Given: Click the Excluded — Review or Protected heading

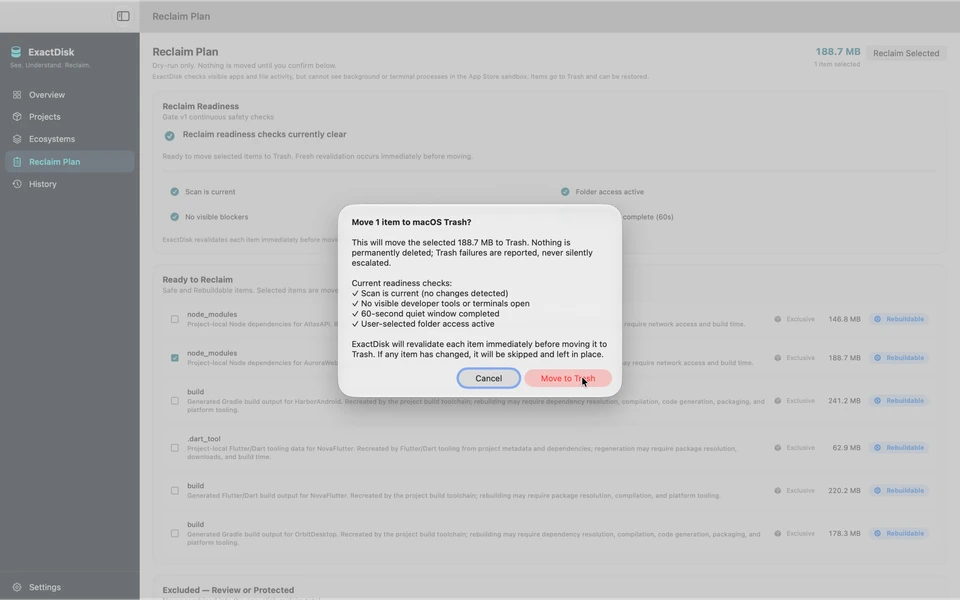Looking at the screenshot, I should (x=228, y=590).
